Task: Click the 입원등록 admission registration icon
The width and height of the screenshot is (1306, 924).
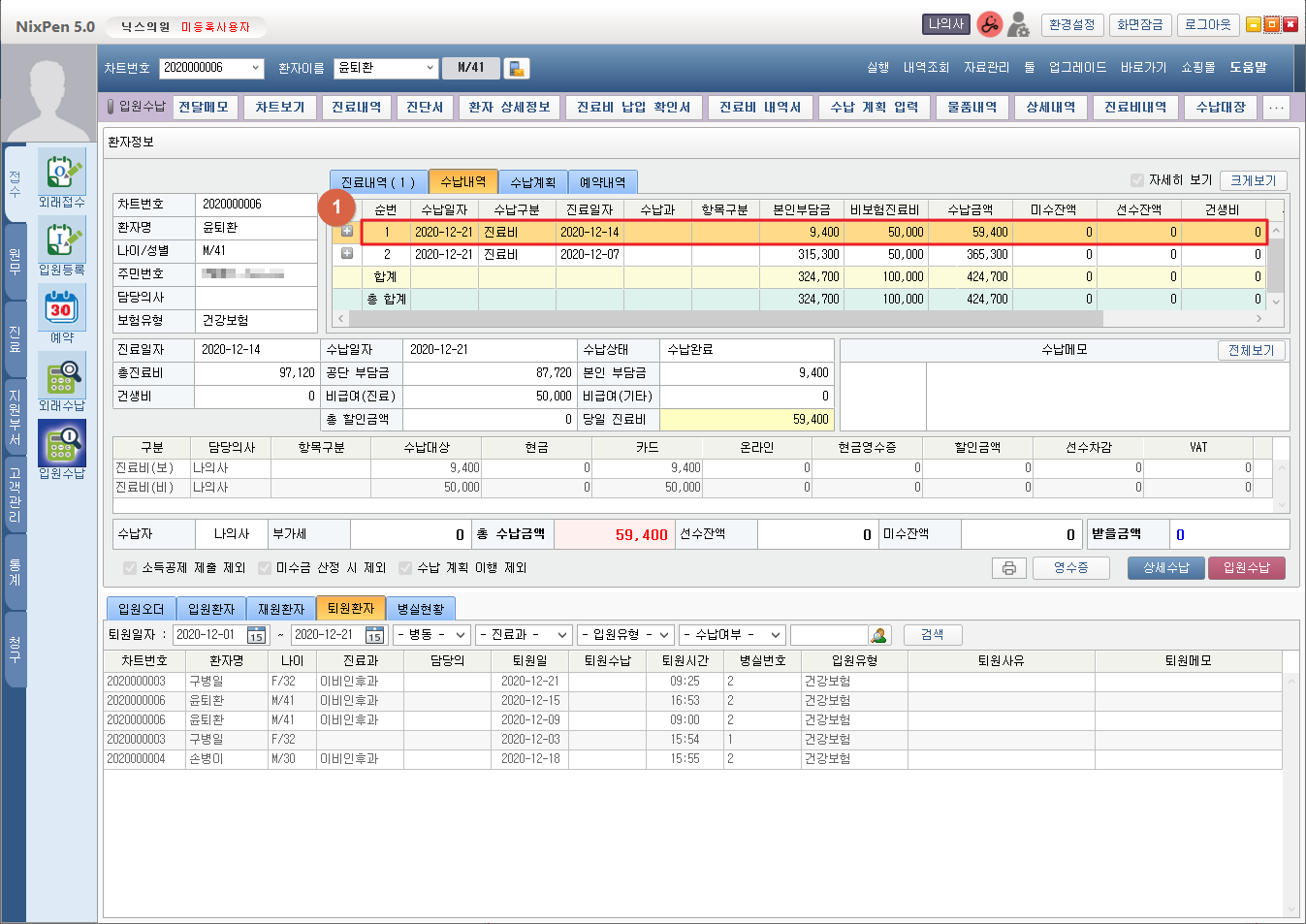Action: (61, 239)
